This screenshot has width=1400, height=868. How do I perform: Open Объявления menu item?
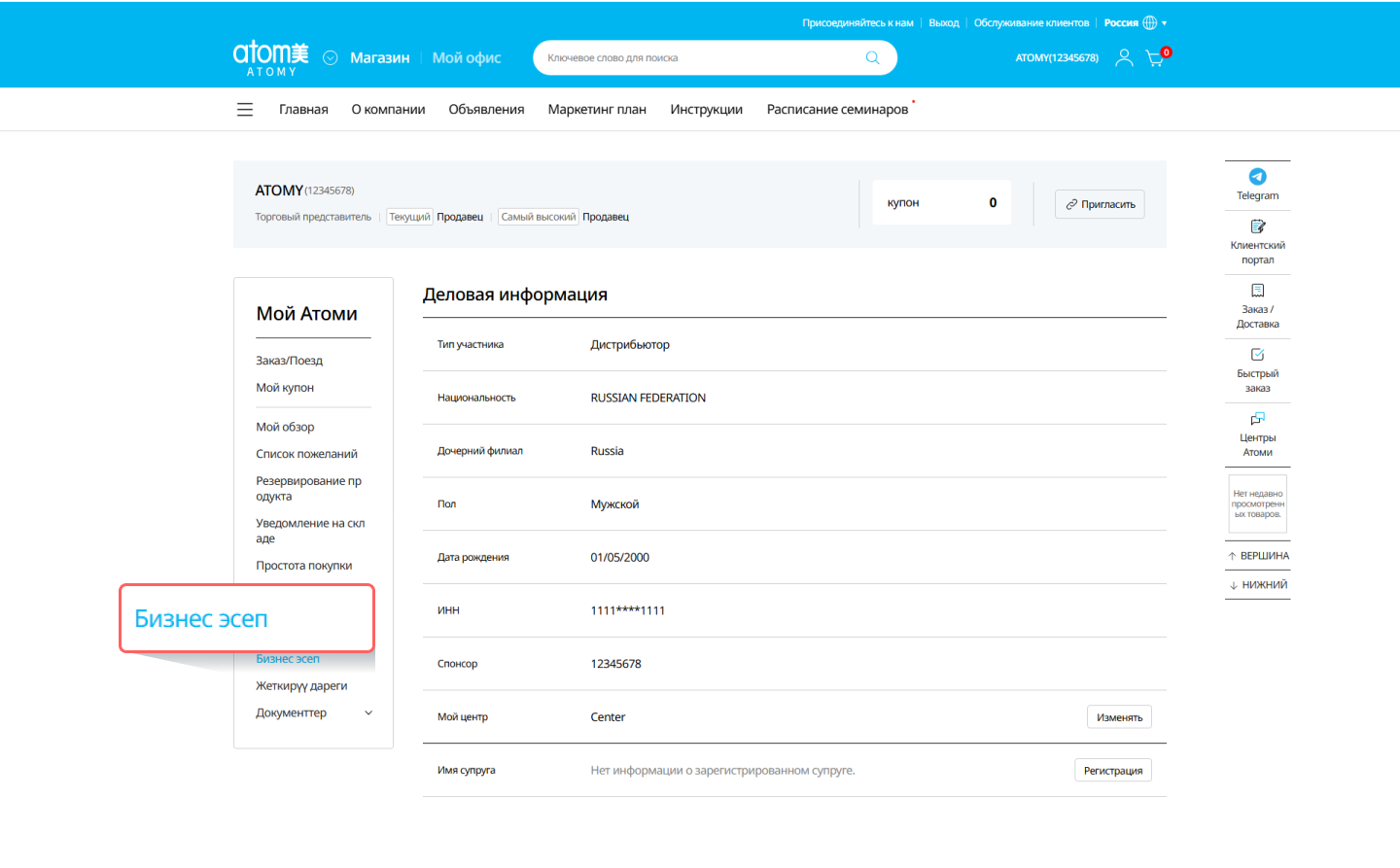point(486,110)
